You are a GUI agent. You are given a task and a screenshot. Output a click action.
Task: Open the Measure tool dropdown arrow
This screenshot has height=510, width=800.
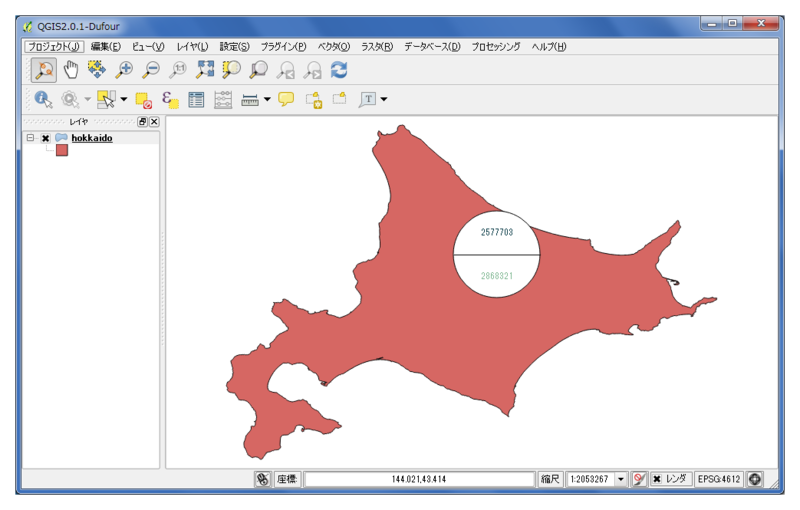pos(267,99)
